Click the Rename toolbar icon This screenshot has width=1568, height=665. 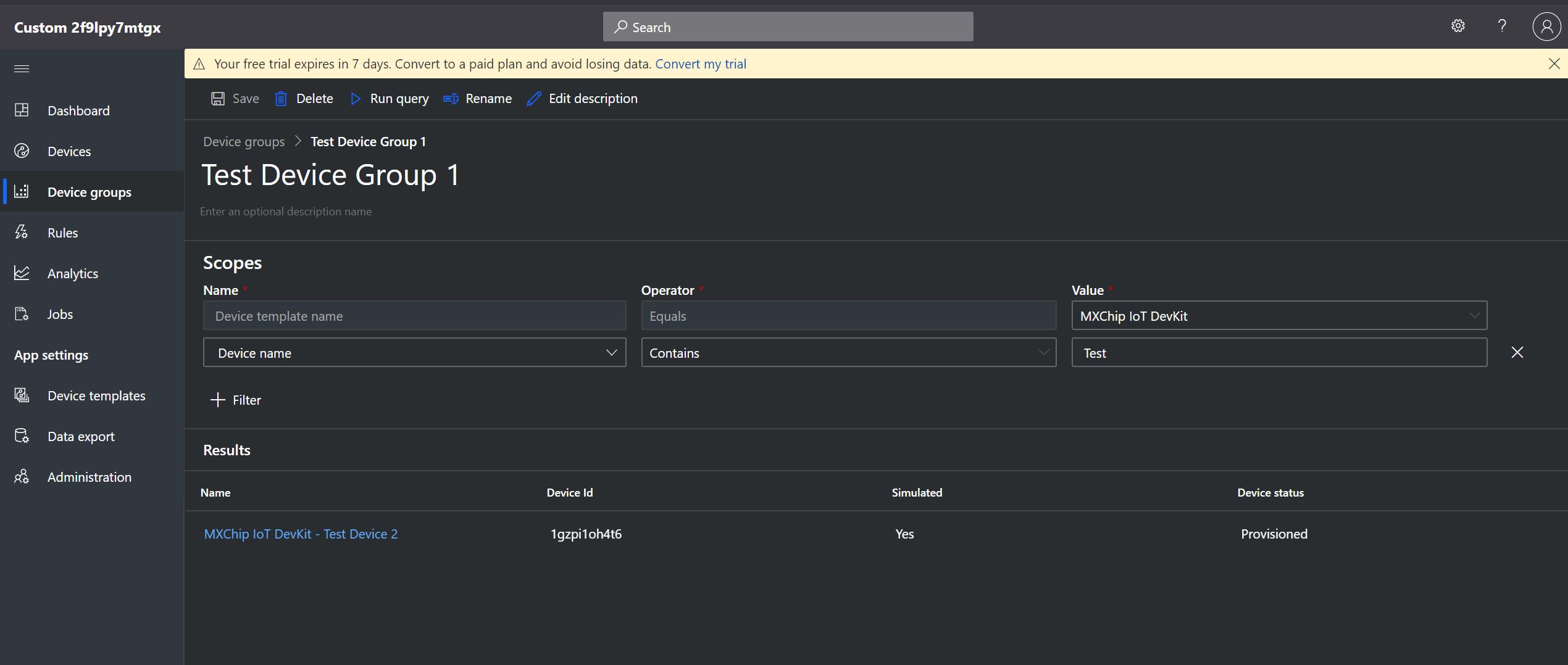(x=451, y=99)
